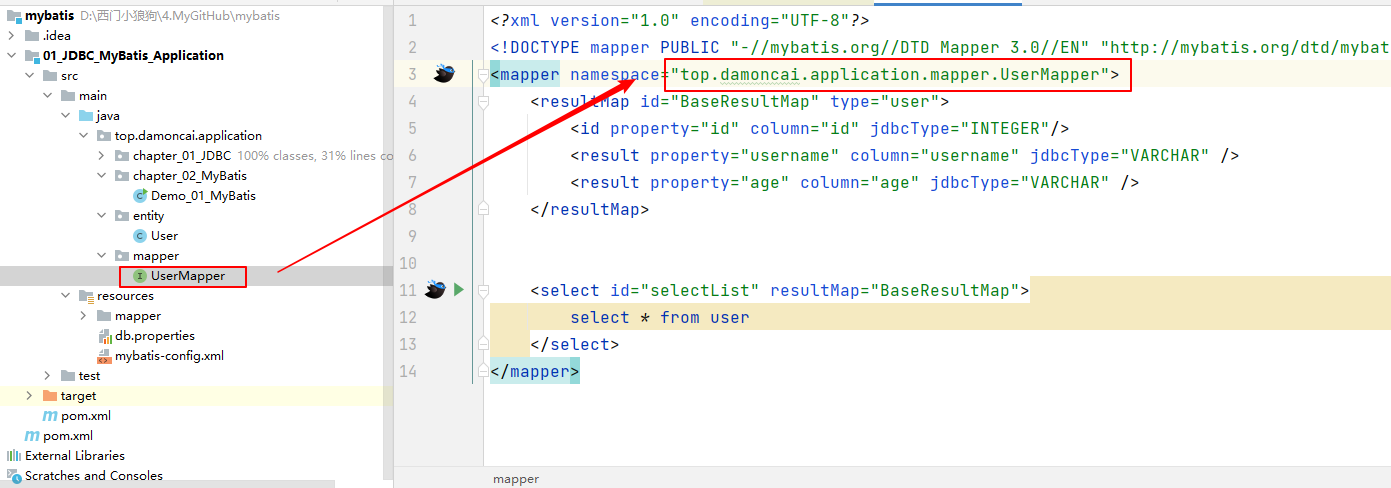Viewport: 1391px width, 488px height.
Task: Click the resources folder icon
Action: click(86, 296)
